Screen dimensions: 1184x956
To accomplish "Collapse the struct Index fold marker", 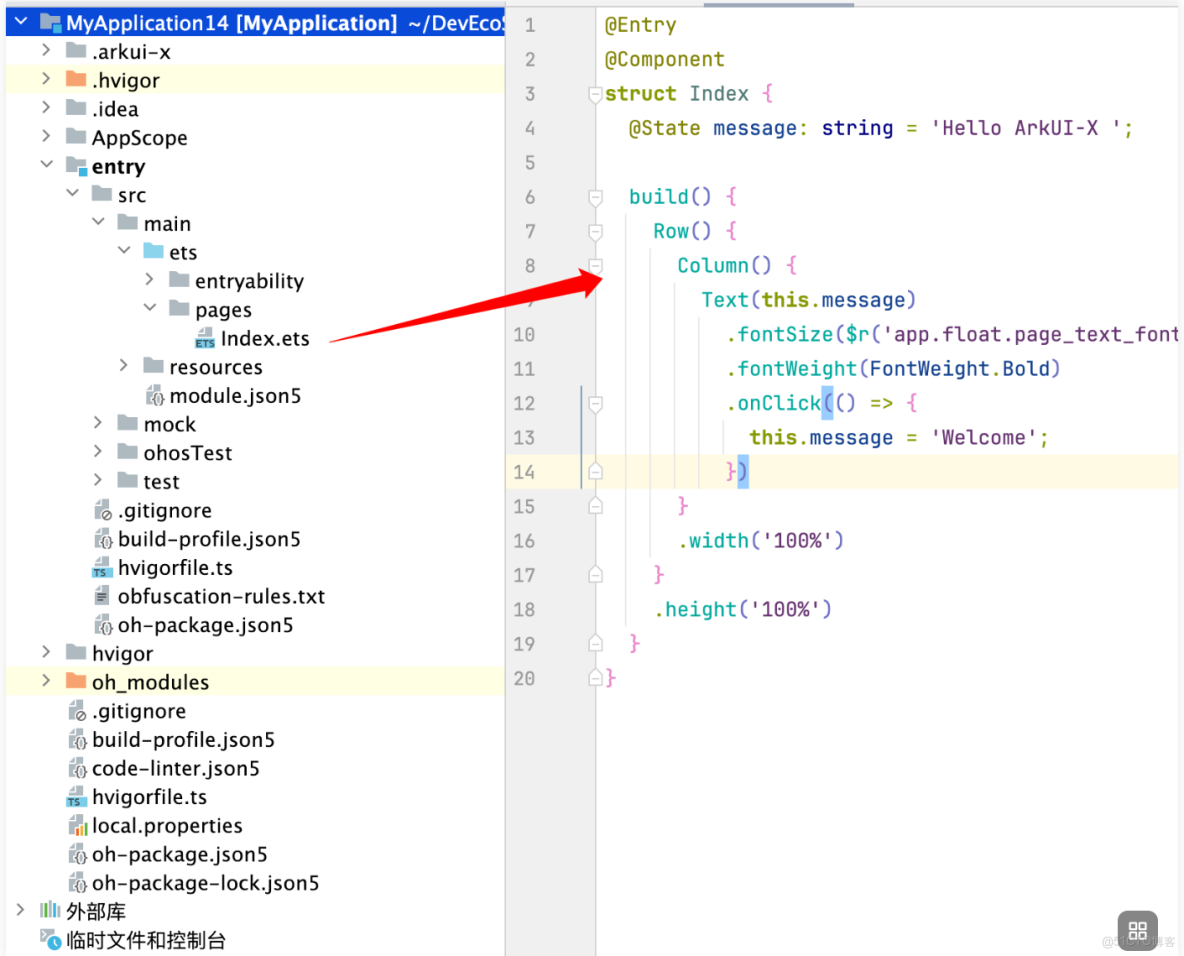I will [x=595, y=93].
